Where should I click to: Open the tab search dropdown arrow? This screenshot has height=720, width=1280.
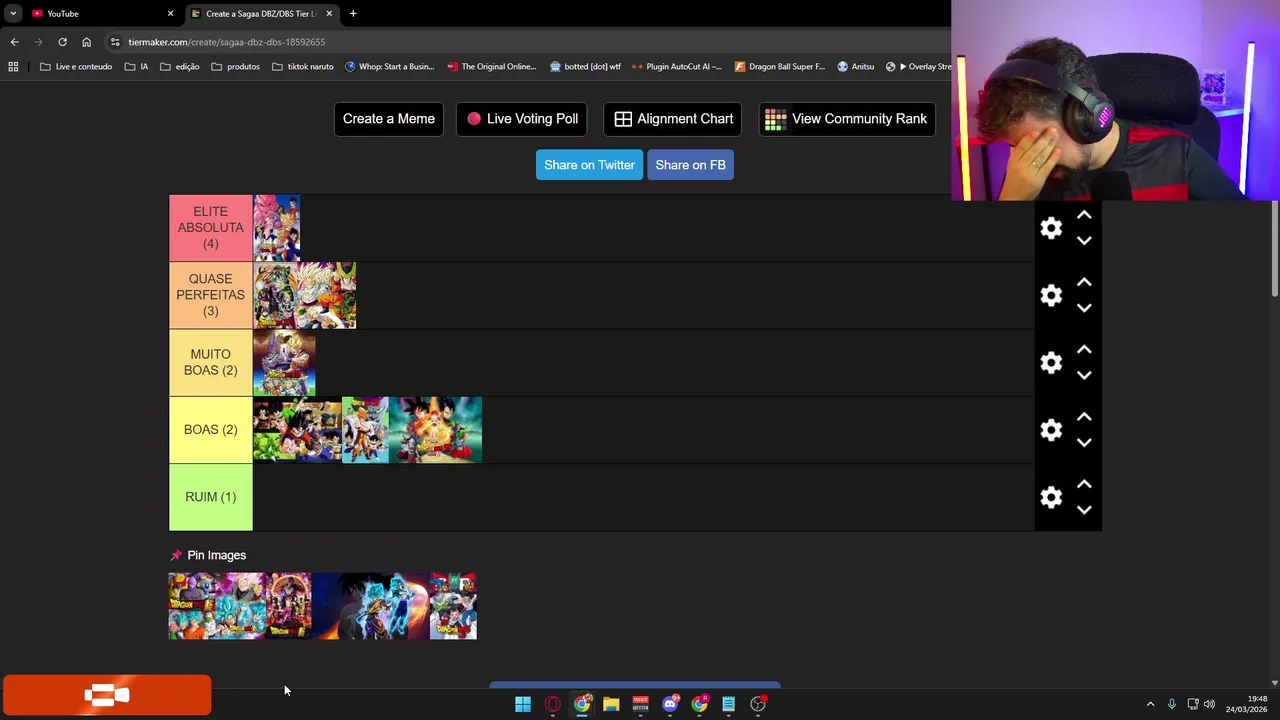12,14
